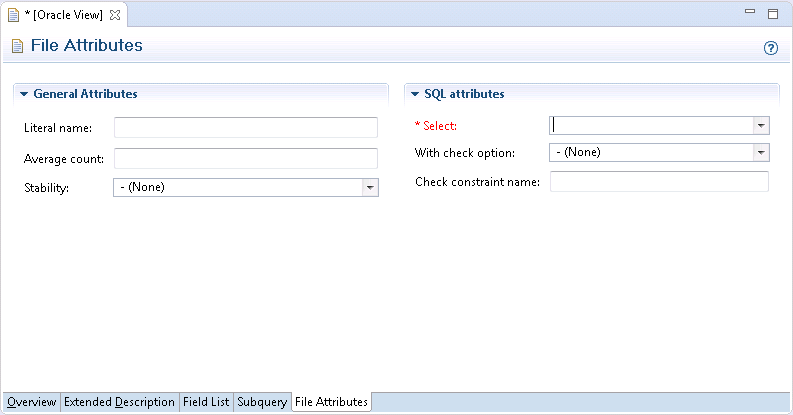Screen dimensions: 793x415
Task: Click the Check constraint name field
Action: pyautogui.click(x=658, y=181)
